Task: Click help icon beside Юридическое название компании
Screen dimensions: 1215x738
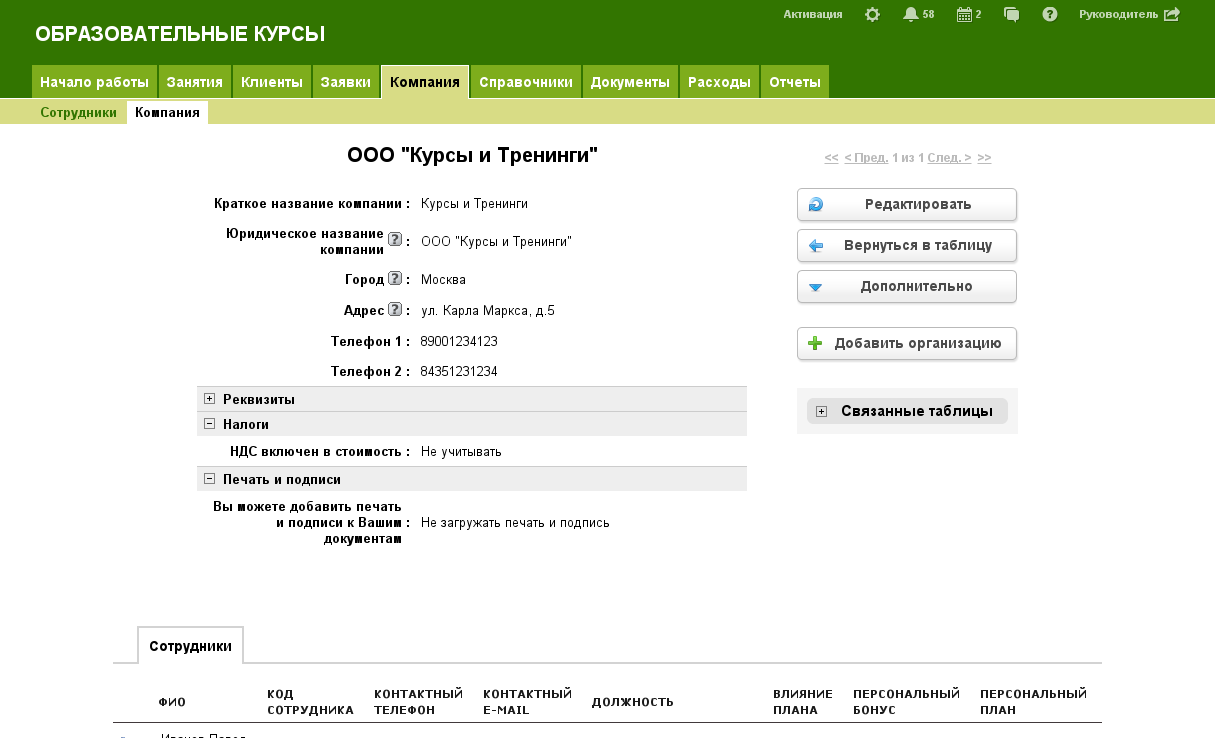Action: tap(395, 239)
